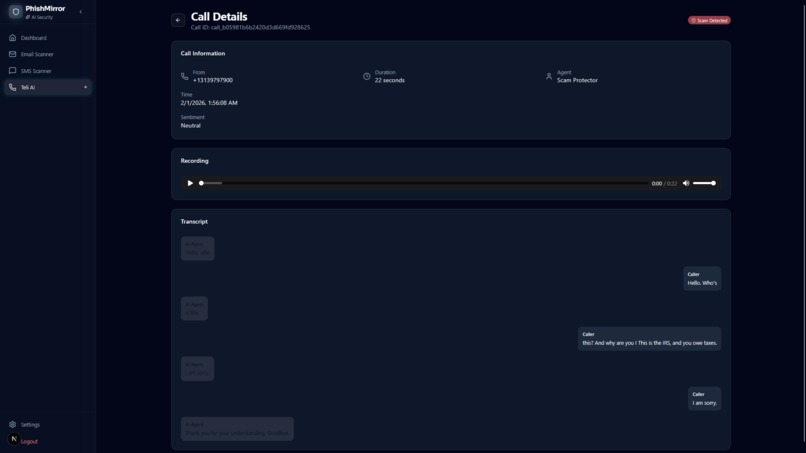The width and height of the screenshot is (806, 453).
Task: Click the Logout link
Action: [29, 442]
